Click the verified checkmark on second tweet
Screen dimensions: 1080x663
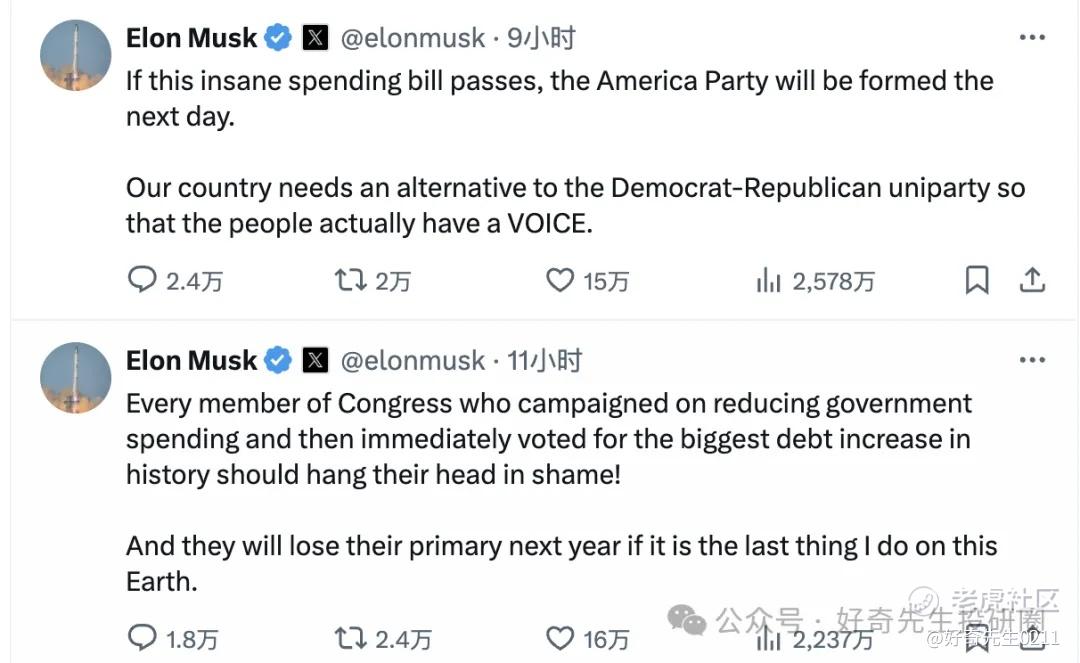tap(278, 361)
